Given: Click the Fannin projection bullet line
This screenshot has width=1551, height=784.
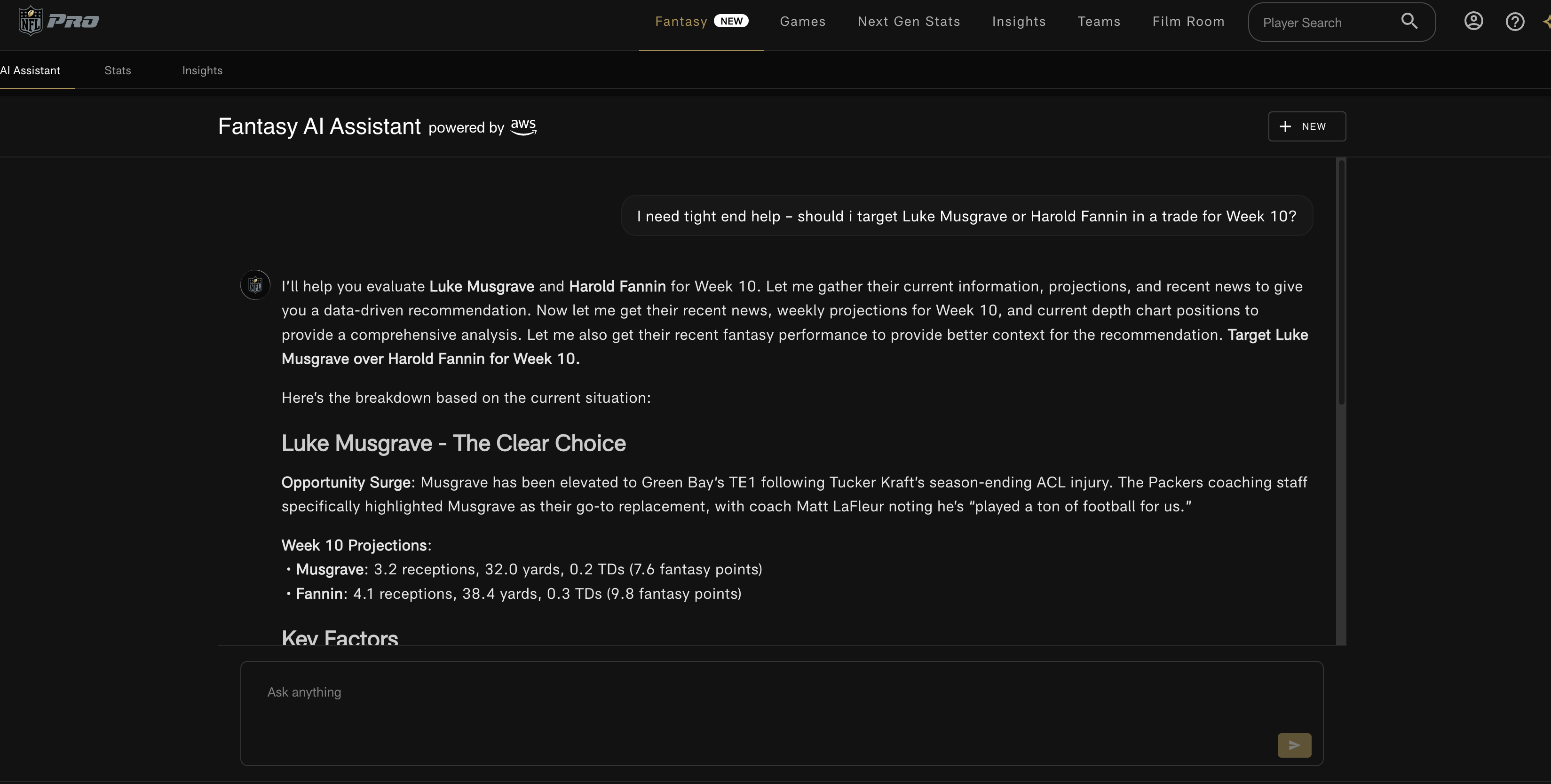Looking at the screenshot, I should pyautogui.click(x=514, y=594).
